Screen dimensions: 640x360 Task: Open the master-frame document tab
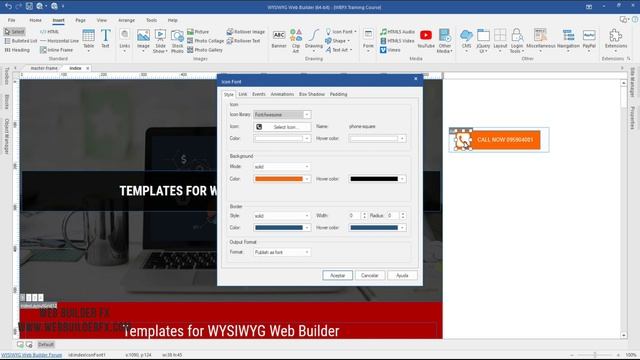[44, 68]
